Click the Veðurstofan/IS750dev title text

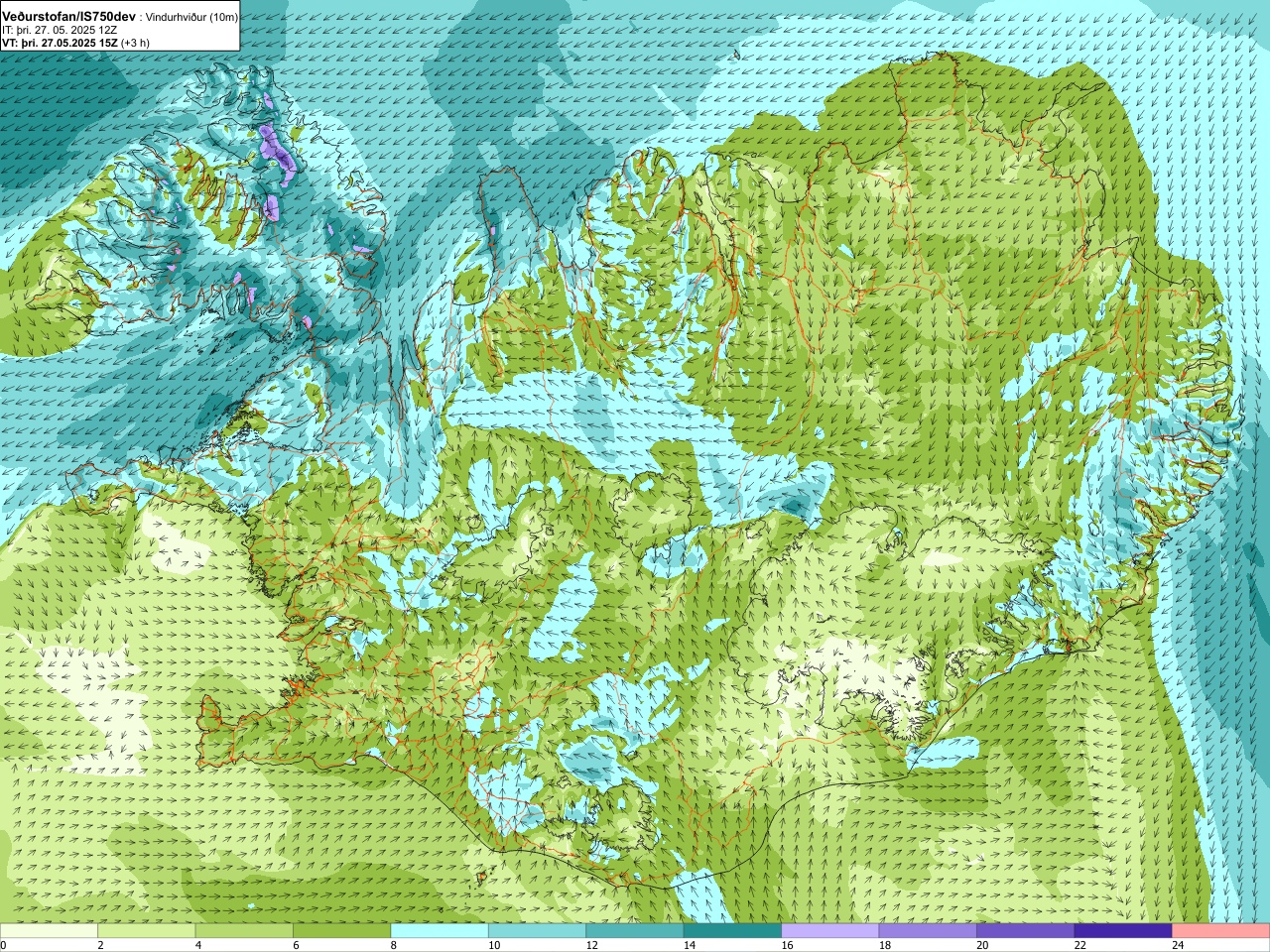coord(68,17)
